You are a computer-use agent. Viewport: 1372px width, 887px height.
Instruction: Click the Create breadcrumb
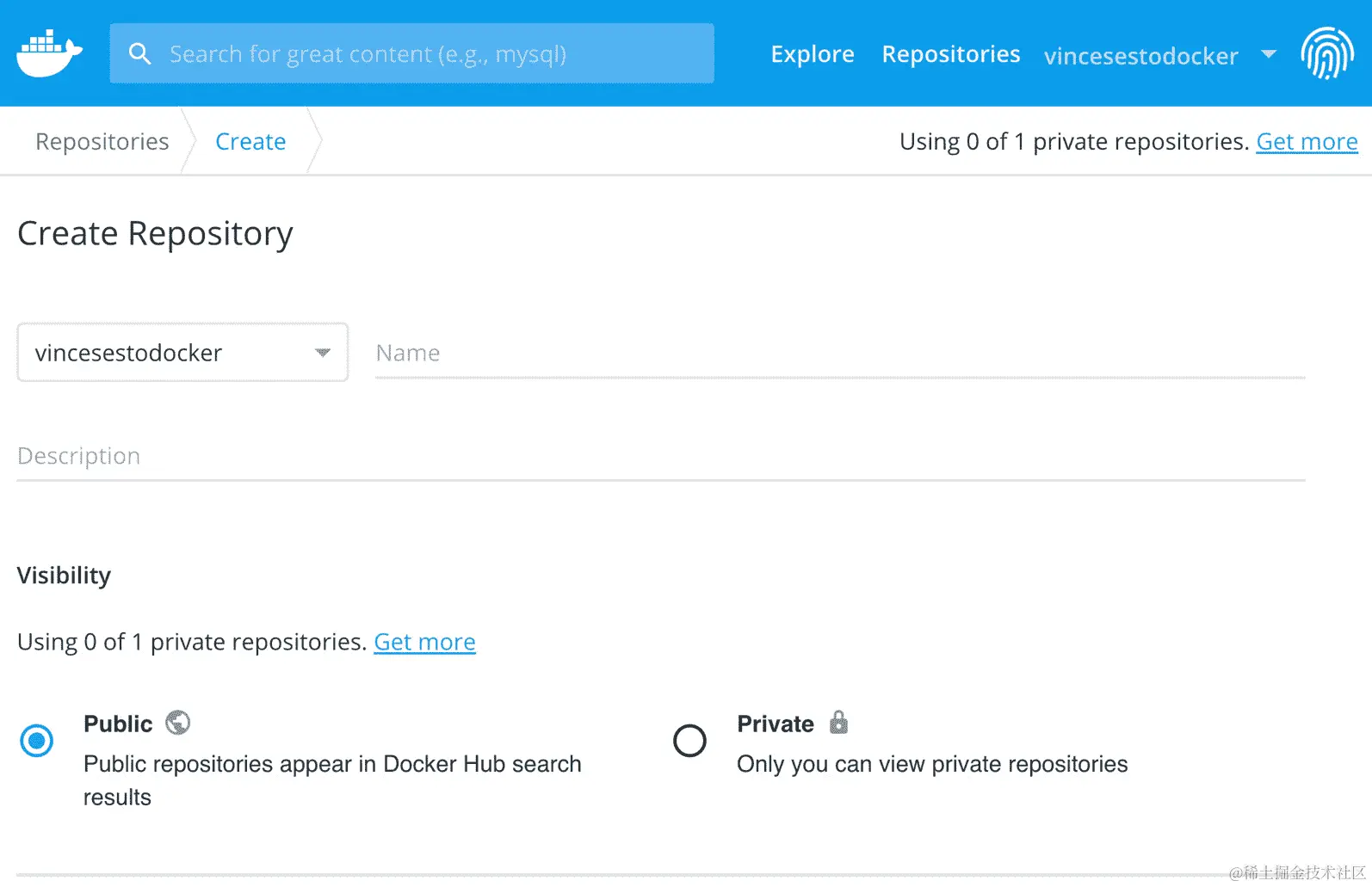pyautogui.click(x=250, y=141)
